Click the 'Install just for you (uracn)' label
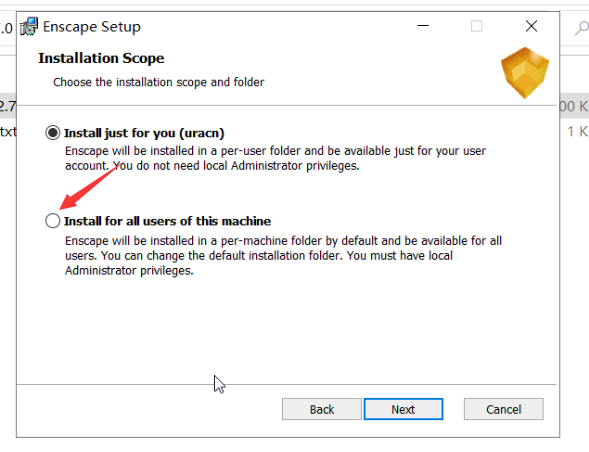Viewport: 589px width, 452px height. 144,133
